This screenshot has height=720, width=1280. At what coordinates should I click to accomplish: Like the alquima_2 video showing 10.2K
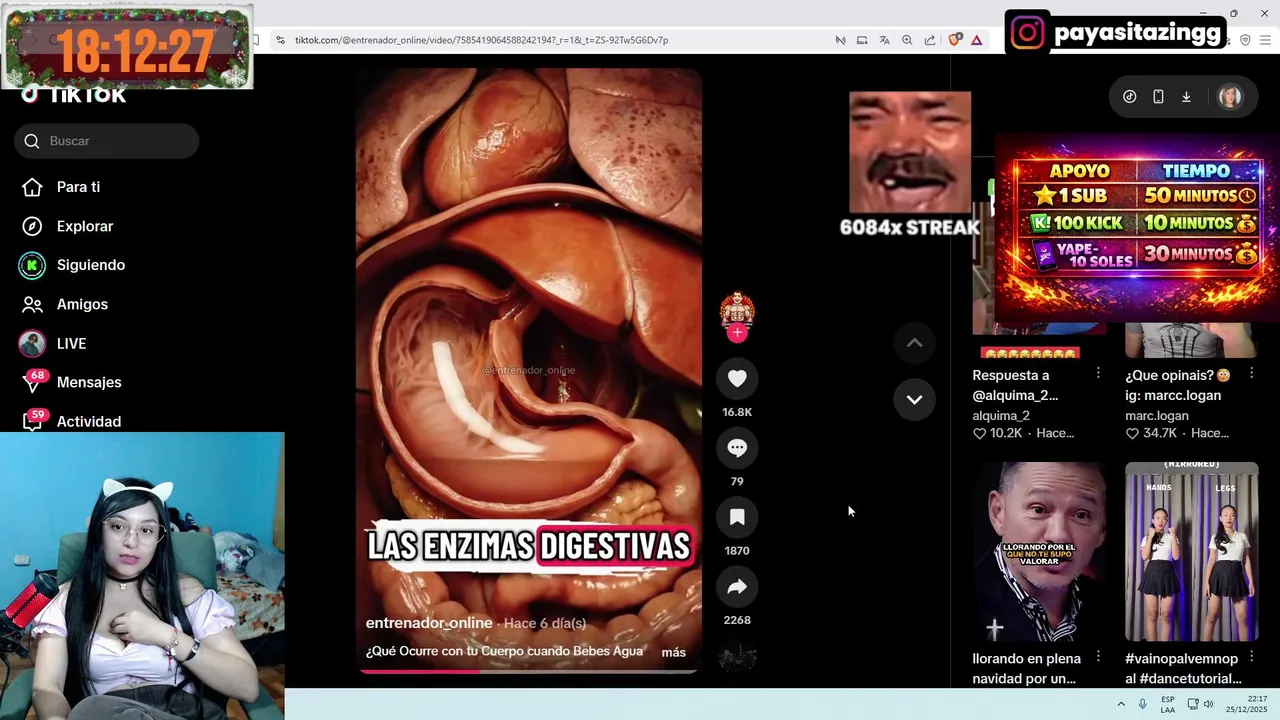(980, 434)
